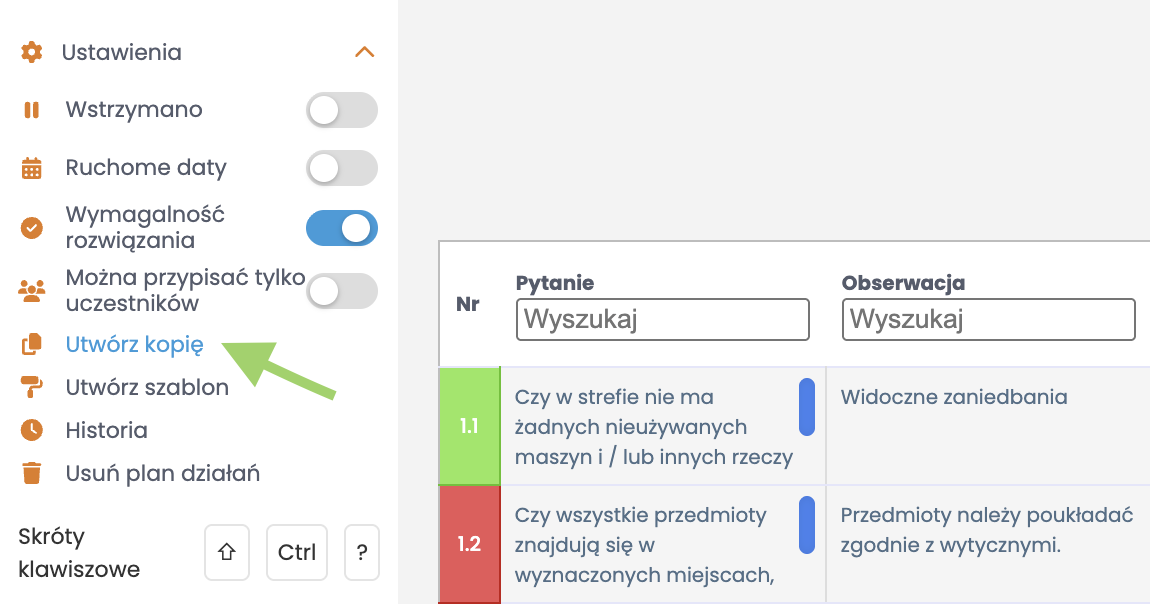Disable the Wymagalność rozwiązania toggle
The image size is (1150, 604).
(x=341, y=228)
